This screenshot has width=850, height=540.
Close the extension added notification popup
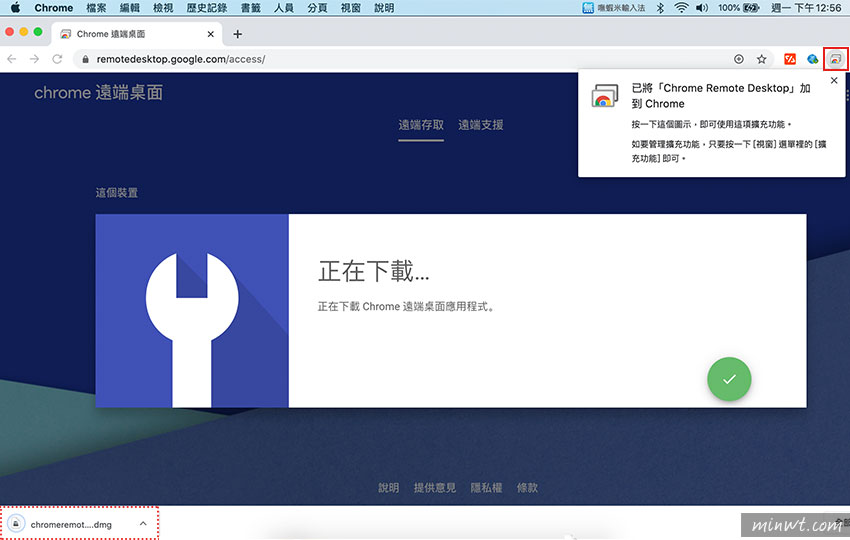[834, 80]
